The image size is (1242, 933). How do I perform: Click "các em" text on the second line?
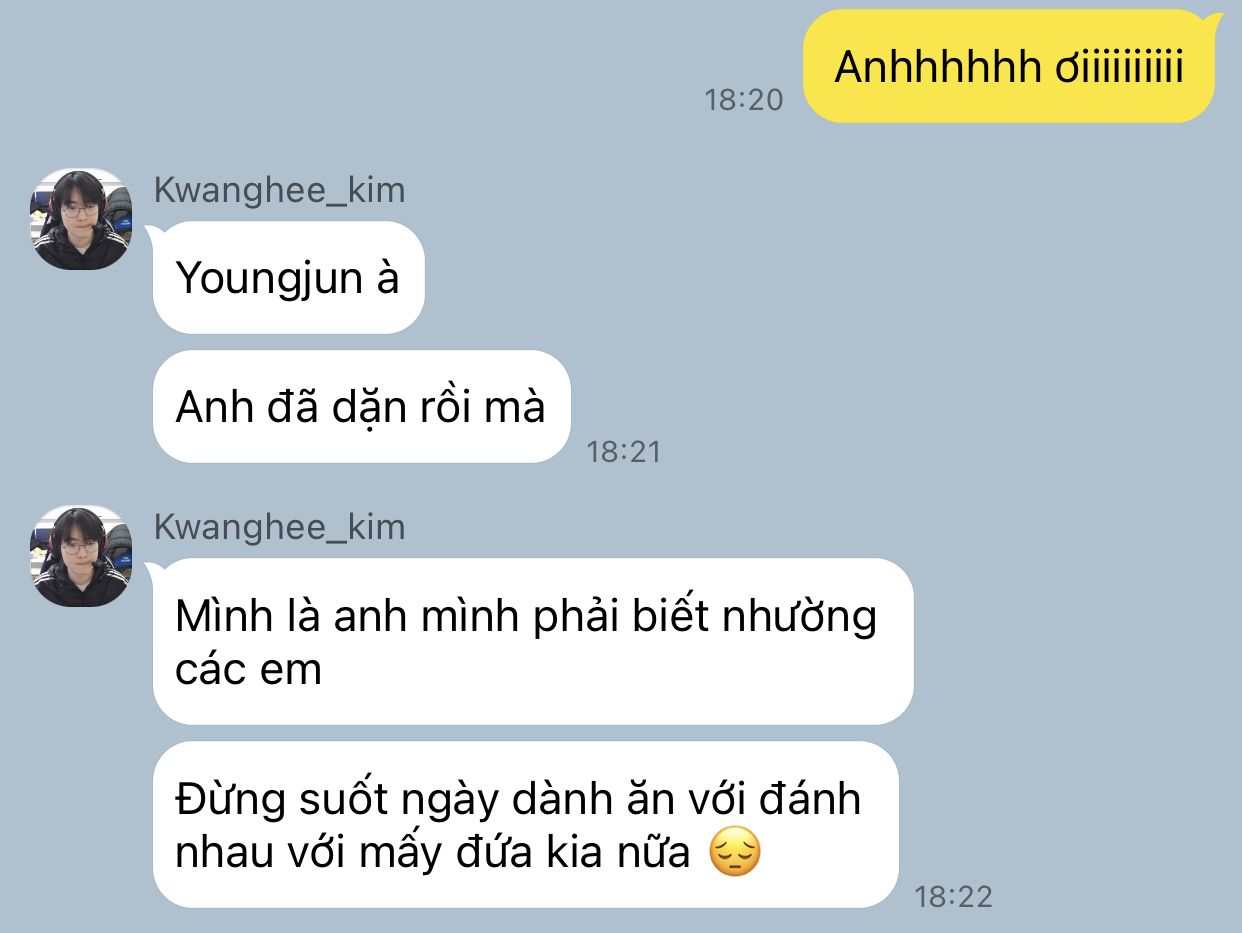tap(249, 670)
